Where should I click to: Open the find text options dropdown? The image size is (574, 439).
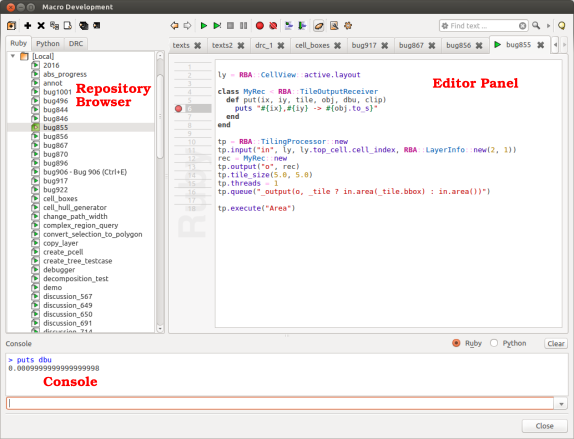445,26
